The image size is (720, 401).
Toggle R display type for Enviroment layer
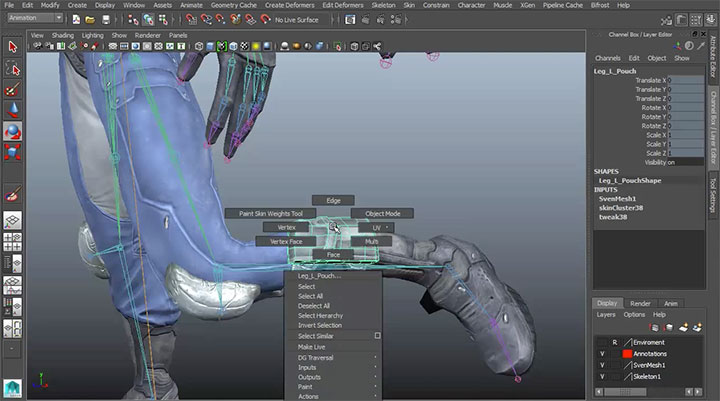(614, 342)
